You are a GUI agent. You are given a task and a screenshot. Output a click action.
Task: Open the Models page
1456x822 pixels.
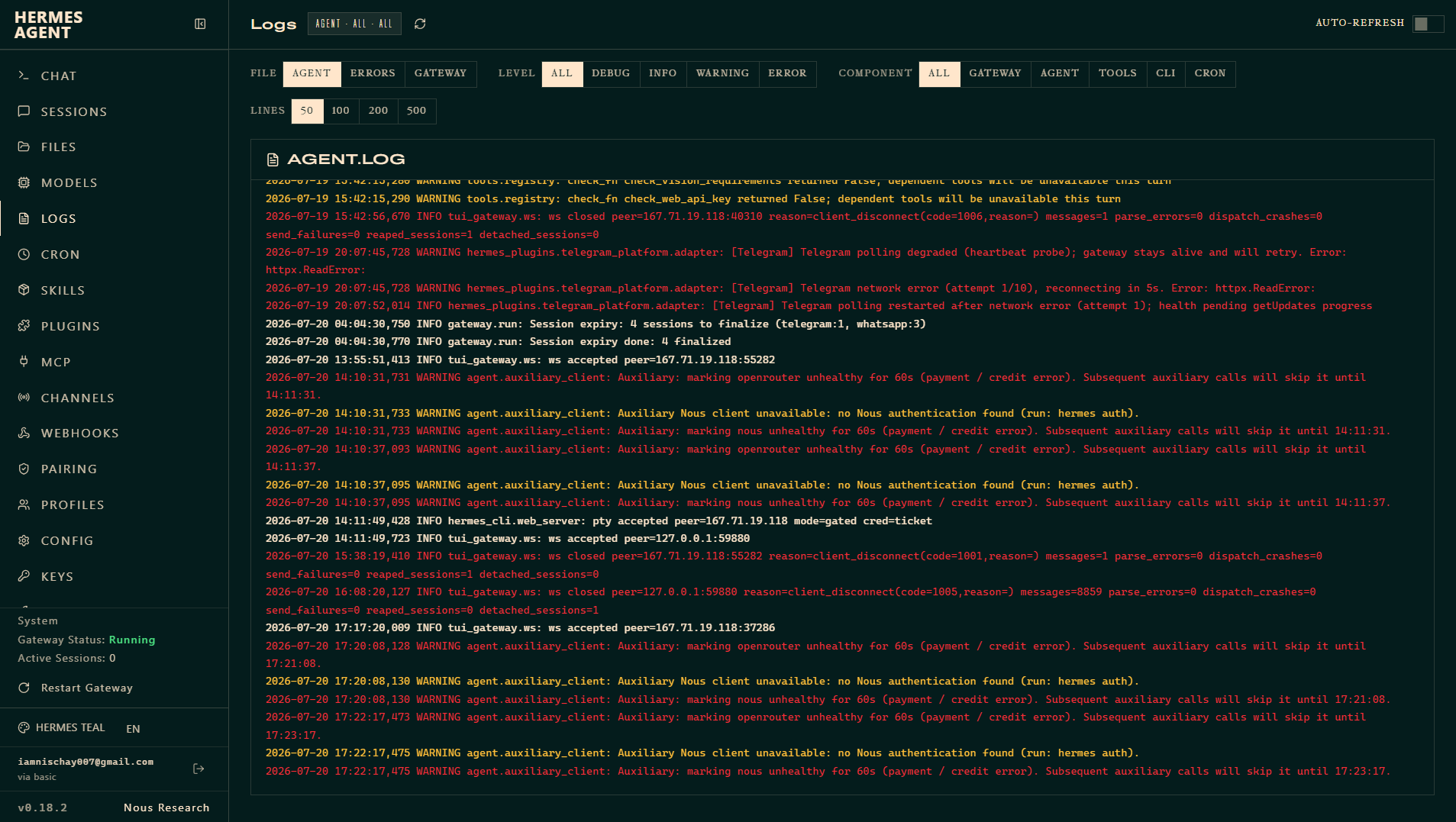click(115, 182)
